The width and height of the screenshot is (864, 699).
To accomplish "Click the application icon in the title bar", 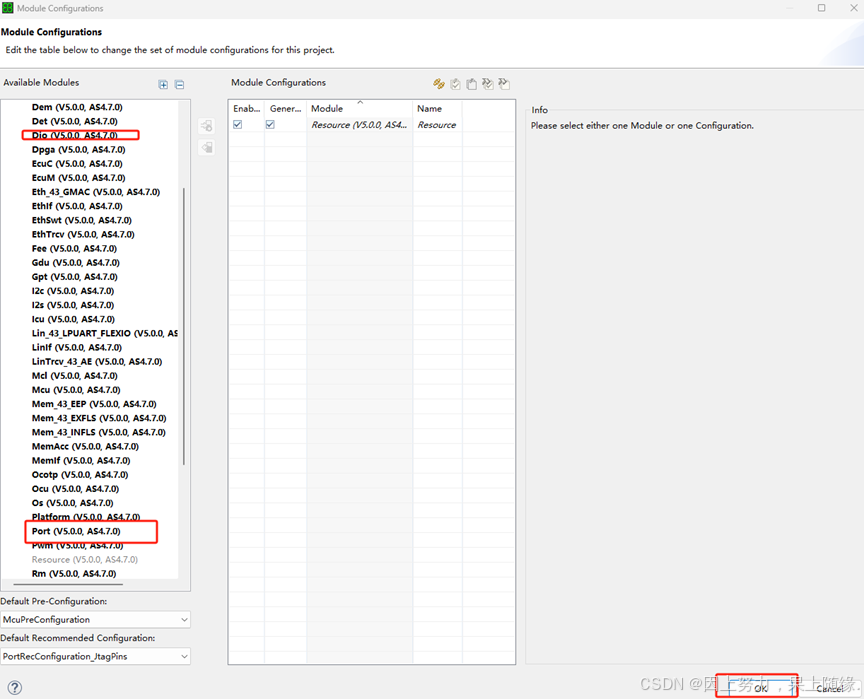I will click(x=8, y=8).
